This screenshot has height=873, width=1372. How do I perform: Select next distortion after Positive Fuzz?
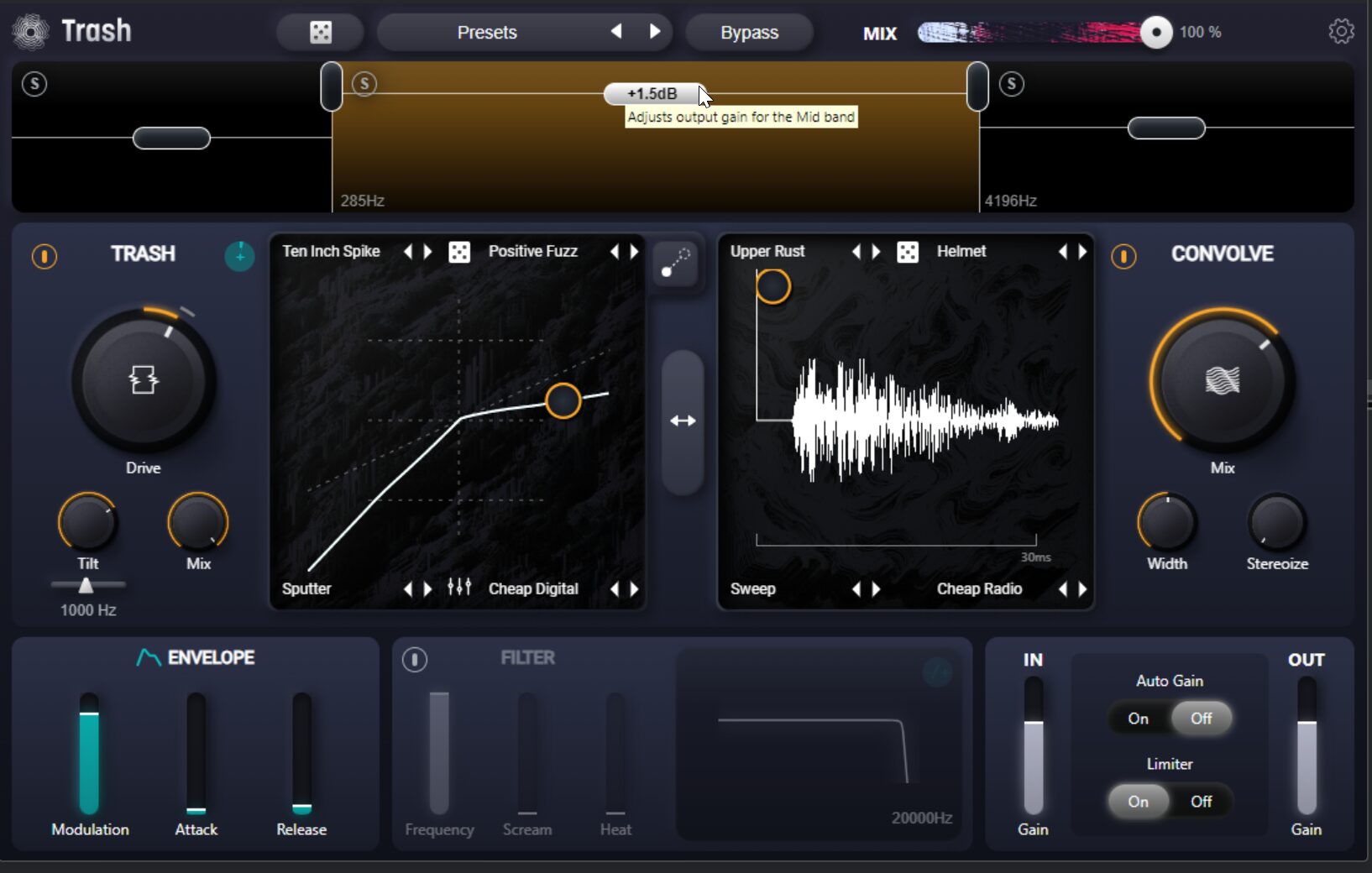click(x=634, y=251)
